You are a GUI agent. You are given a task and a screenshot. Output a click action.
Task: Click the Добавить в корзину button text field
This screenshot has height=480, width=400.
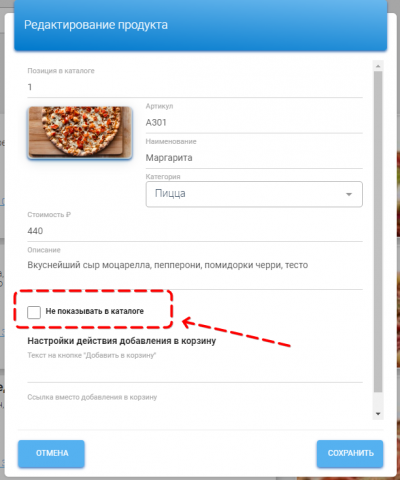(195, 372)
